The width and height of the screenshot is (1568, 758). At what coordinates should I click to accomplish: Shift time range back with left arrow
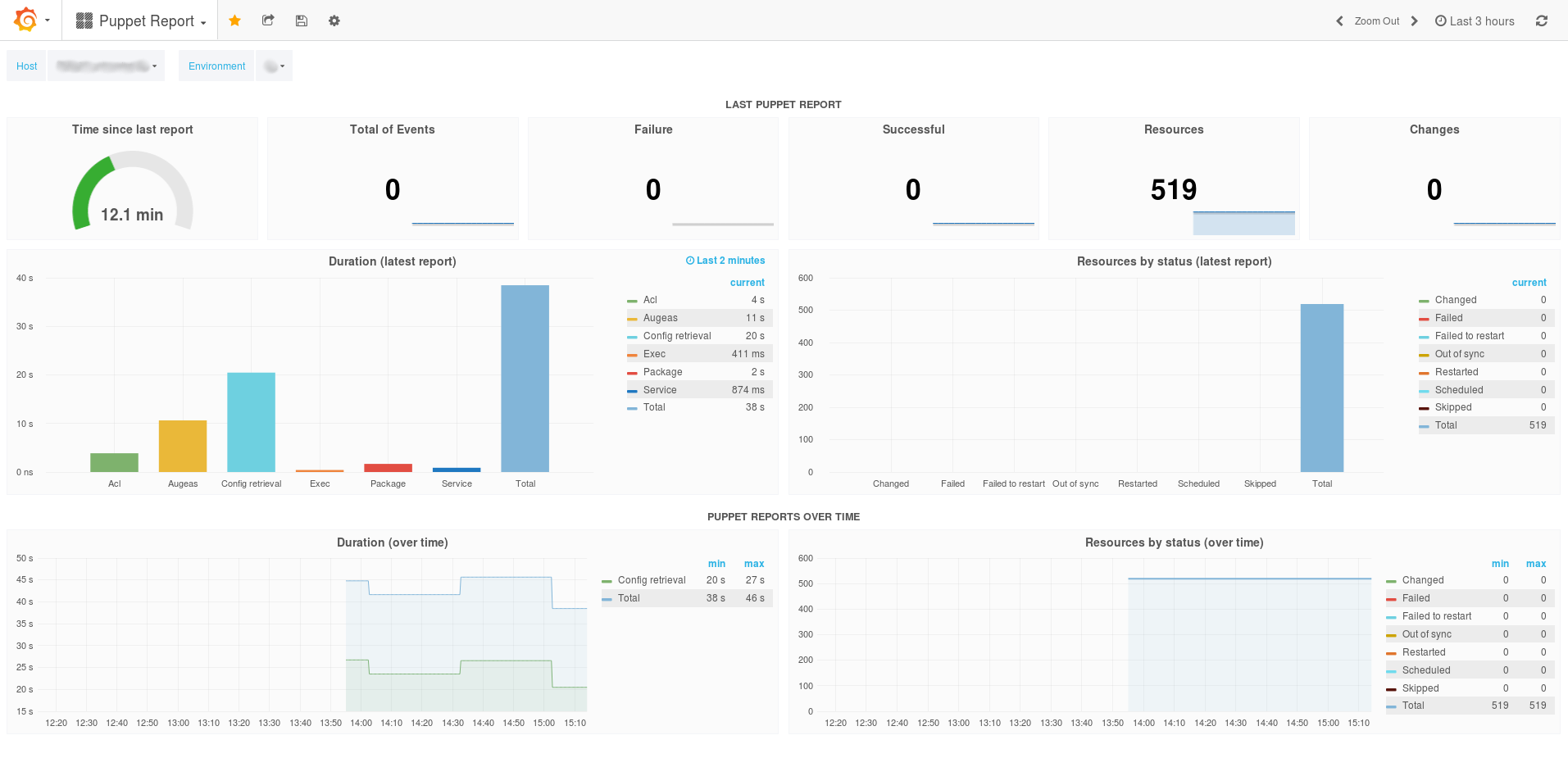click(x=1339, y=21)
